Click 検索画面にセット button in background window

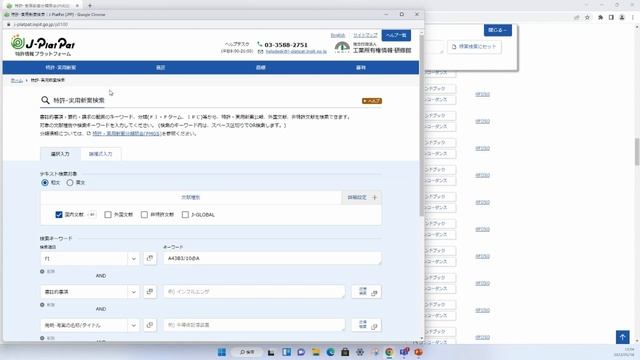[x=474, y=47]
